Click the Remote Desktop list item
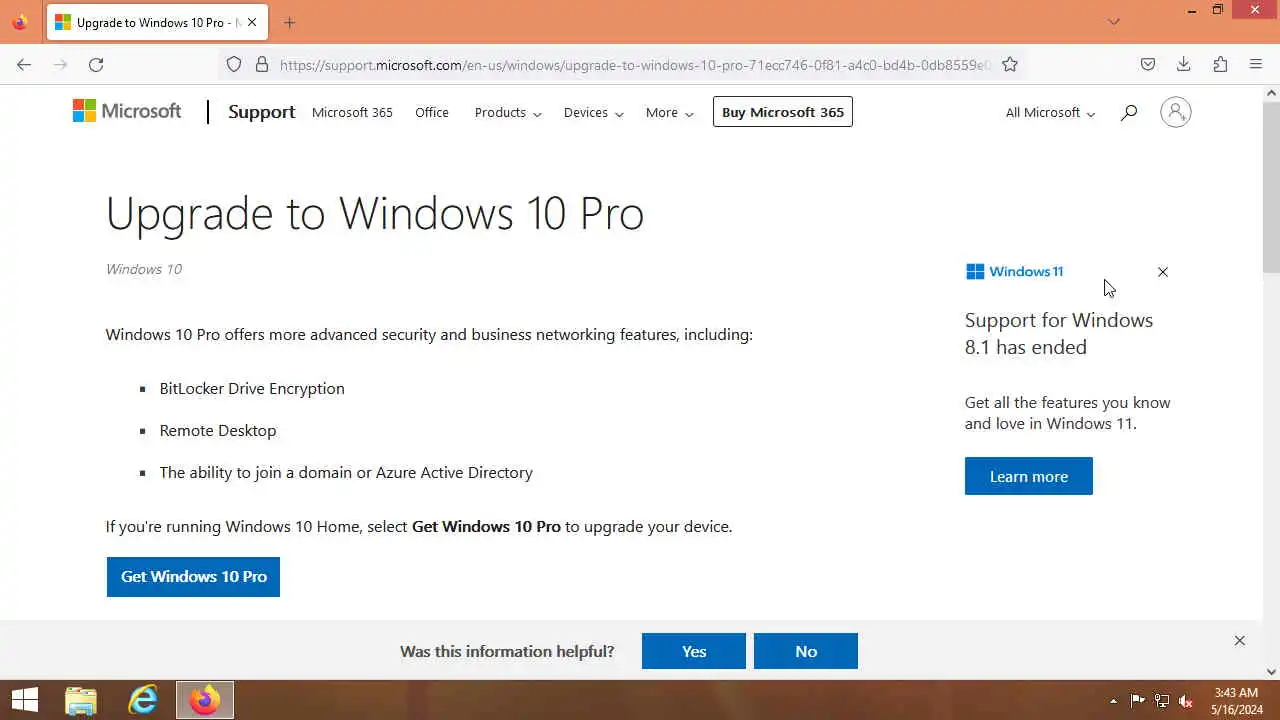The height and width of the screenshot is (720, 1280). (x=218, y=430)
